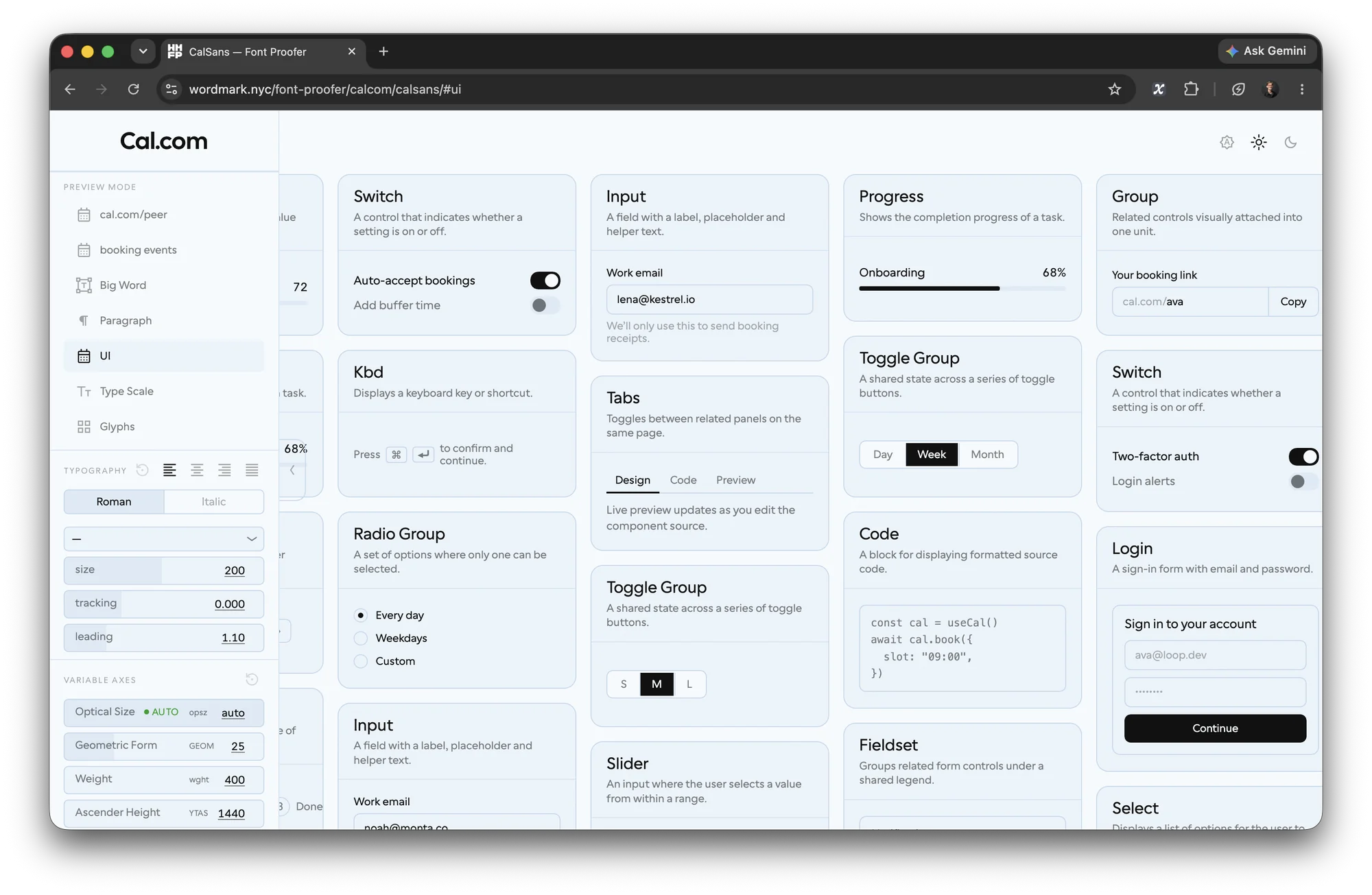This screenshot has height=895, width=1372.
Task: Click Ask Gemini button
Action: (1266, 51)
